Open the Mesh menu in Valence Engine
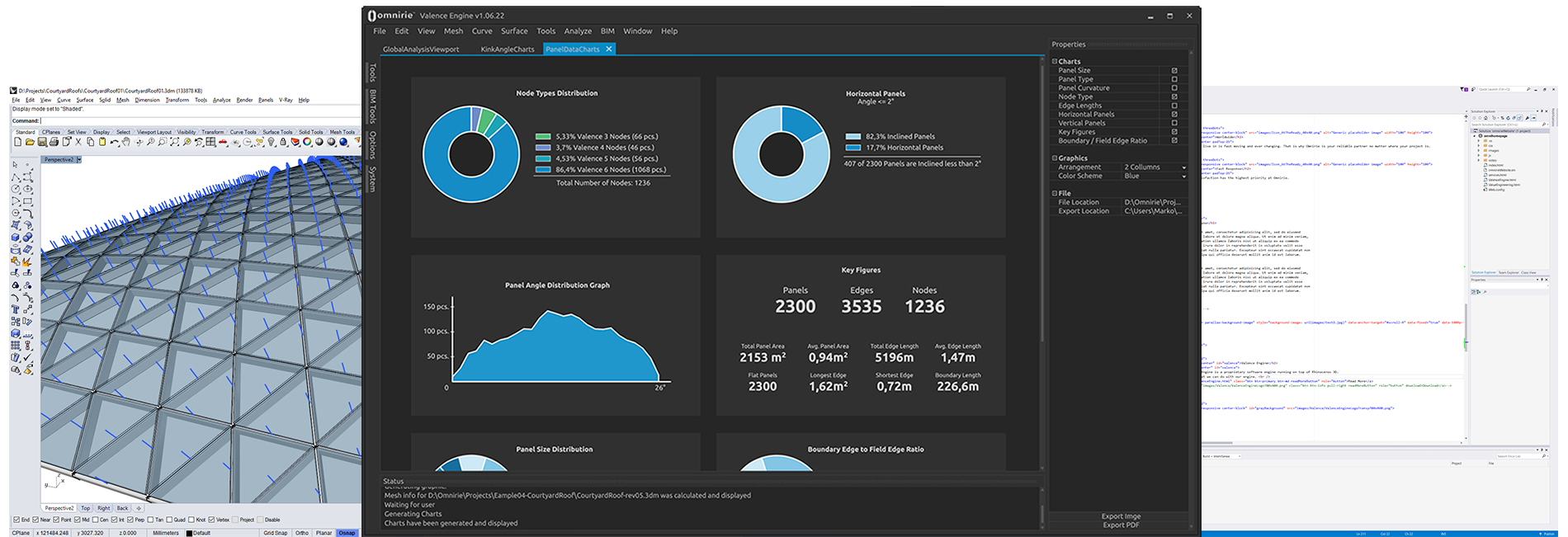1568x537 pixels. [453, 31]
